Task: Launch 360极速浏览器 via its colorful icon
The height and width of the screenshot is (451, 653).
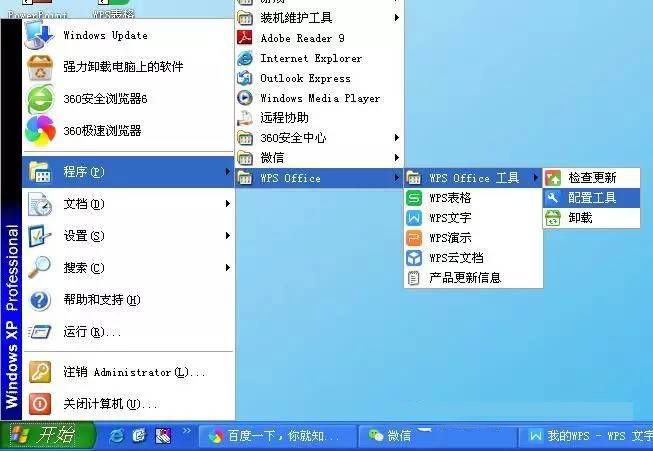Action: pos(40,131)
